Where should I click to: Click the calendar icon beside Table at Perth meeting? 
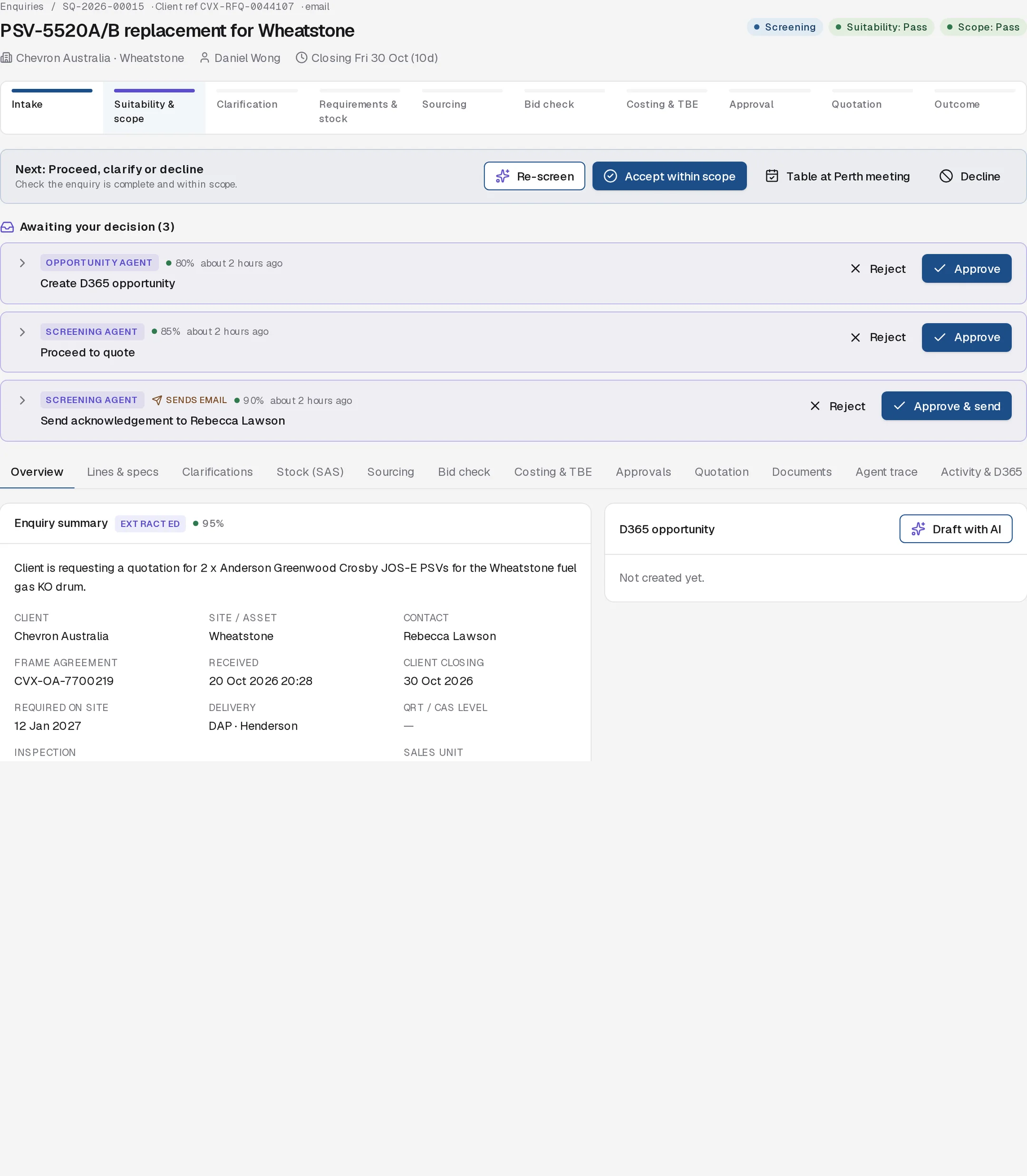click(772, 176)
